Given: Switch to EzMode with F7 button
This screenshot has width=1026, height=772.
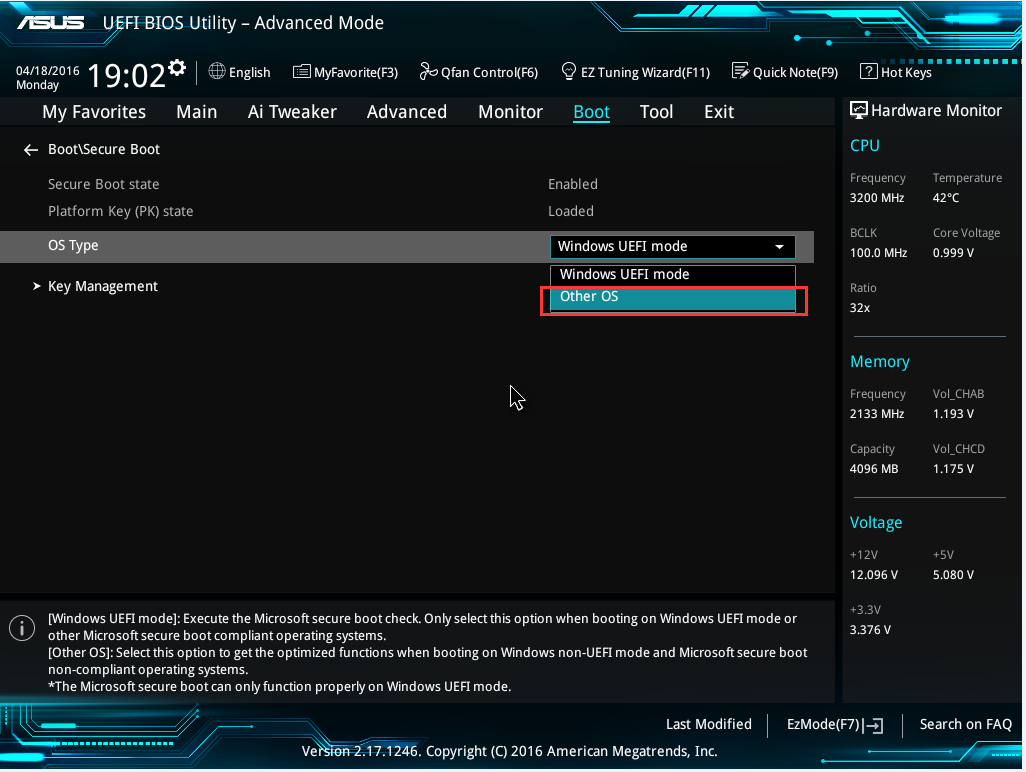Looking at the screenshot, I should pos(833,724).
